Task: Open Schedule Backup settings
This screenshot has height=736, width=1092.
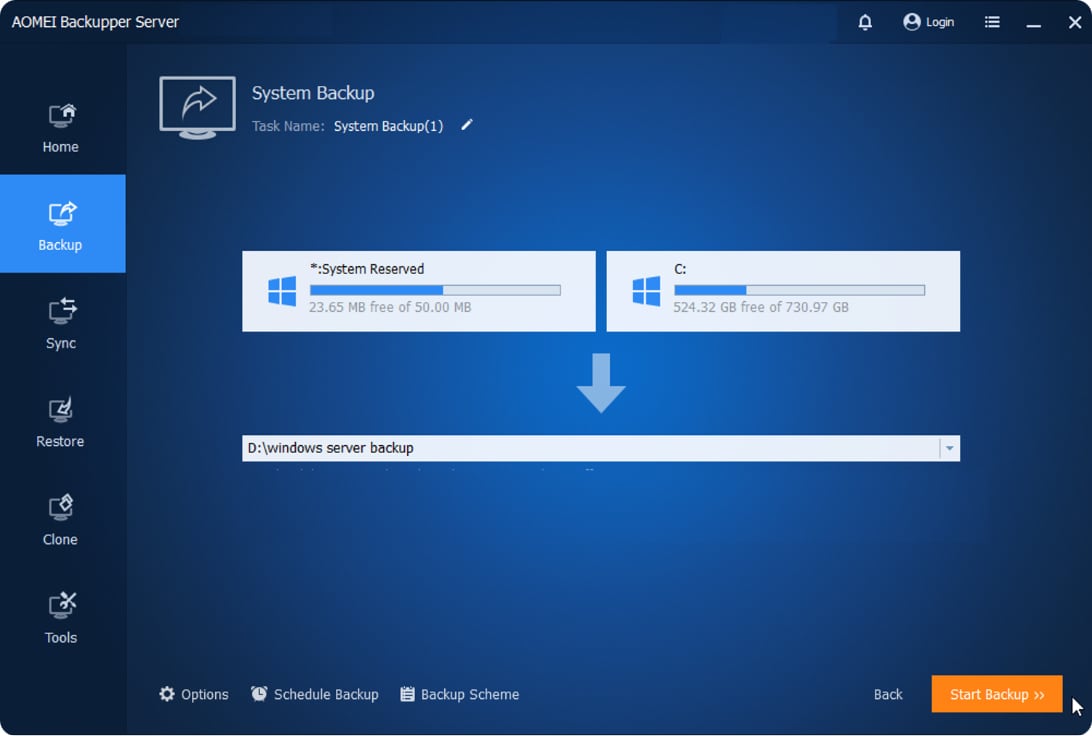Action: (x=315, y=694)
